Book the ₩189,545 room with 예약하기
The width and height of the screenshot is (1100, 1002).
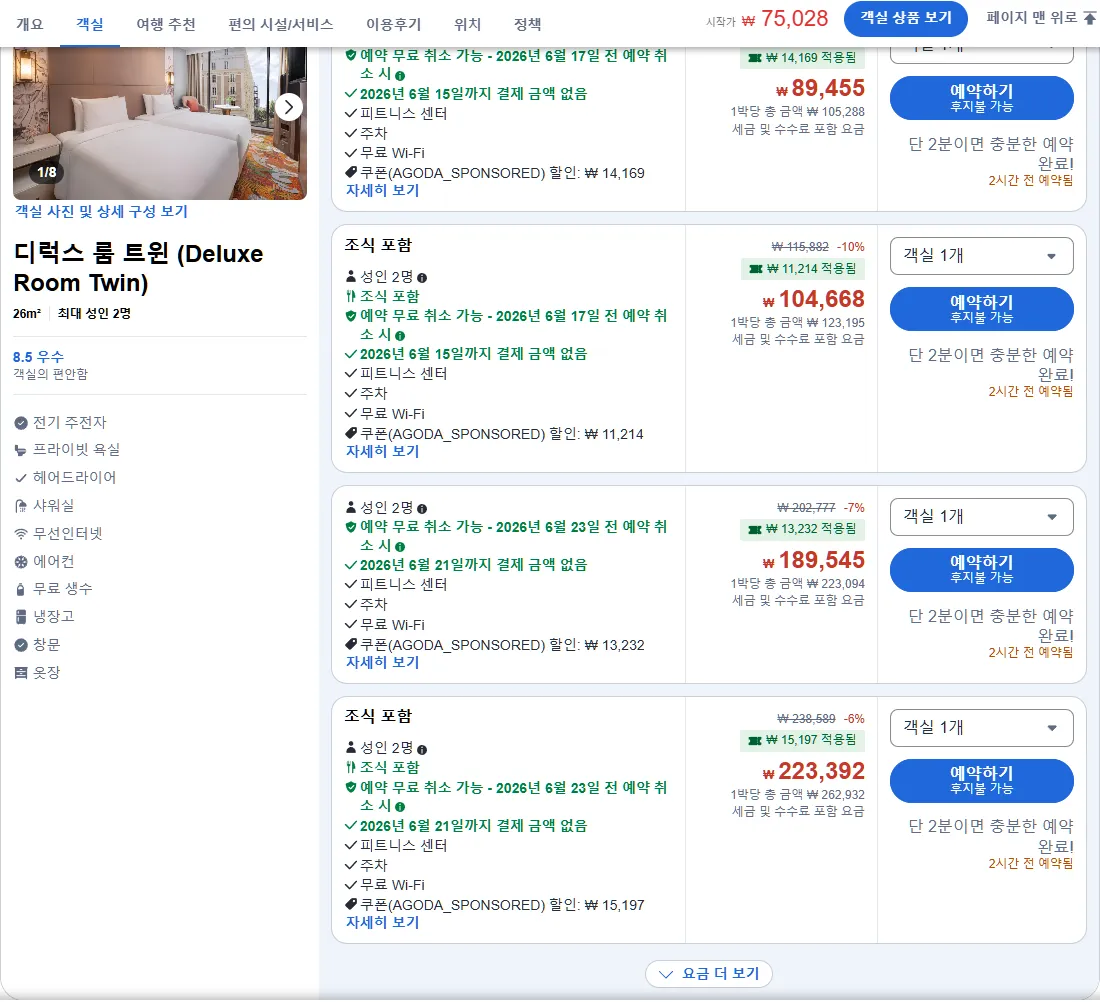(x=981, y=569)
